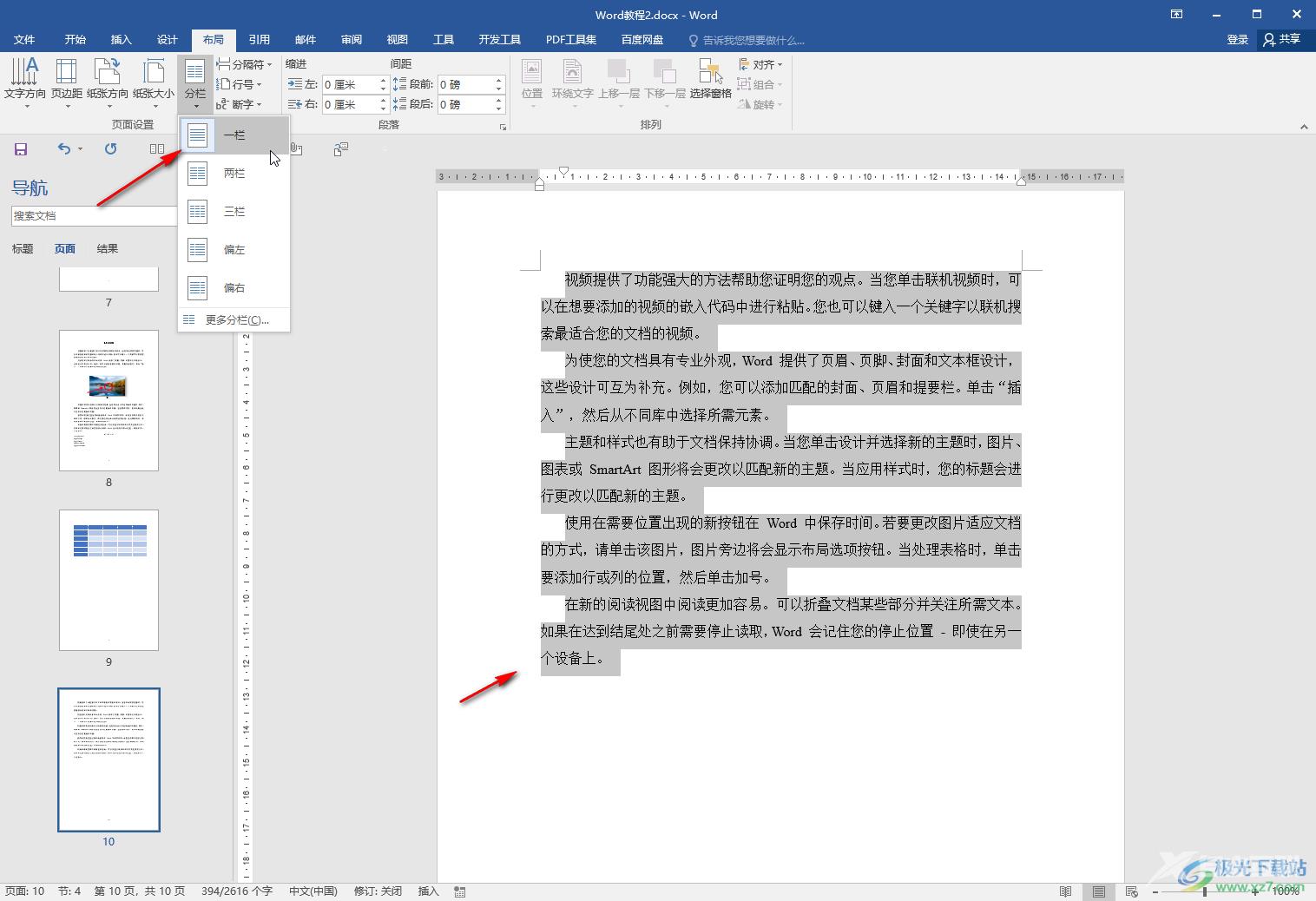The height and width of the screenshot is (901, 1316).
Task: Click the 登录 sign-in link
Action: tap(1238, 40)
